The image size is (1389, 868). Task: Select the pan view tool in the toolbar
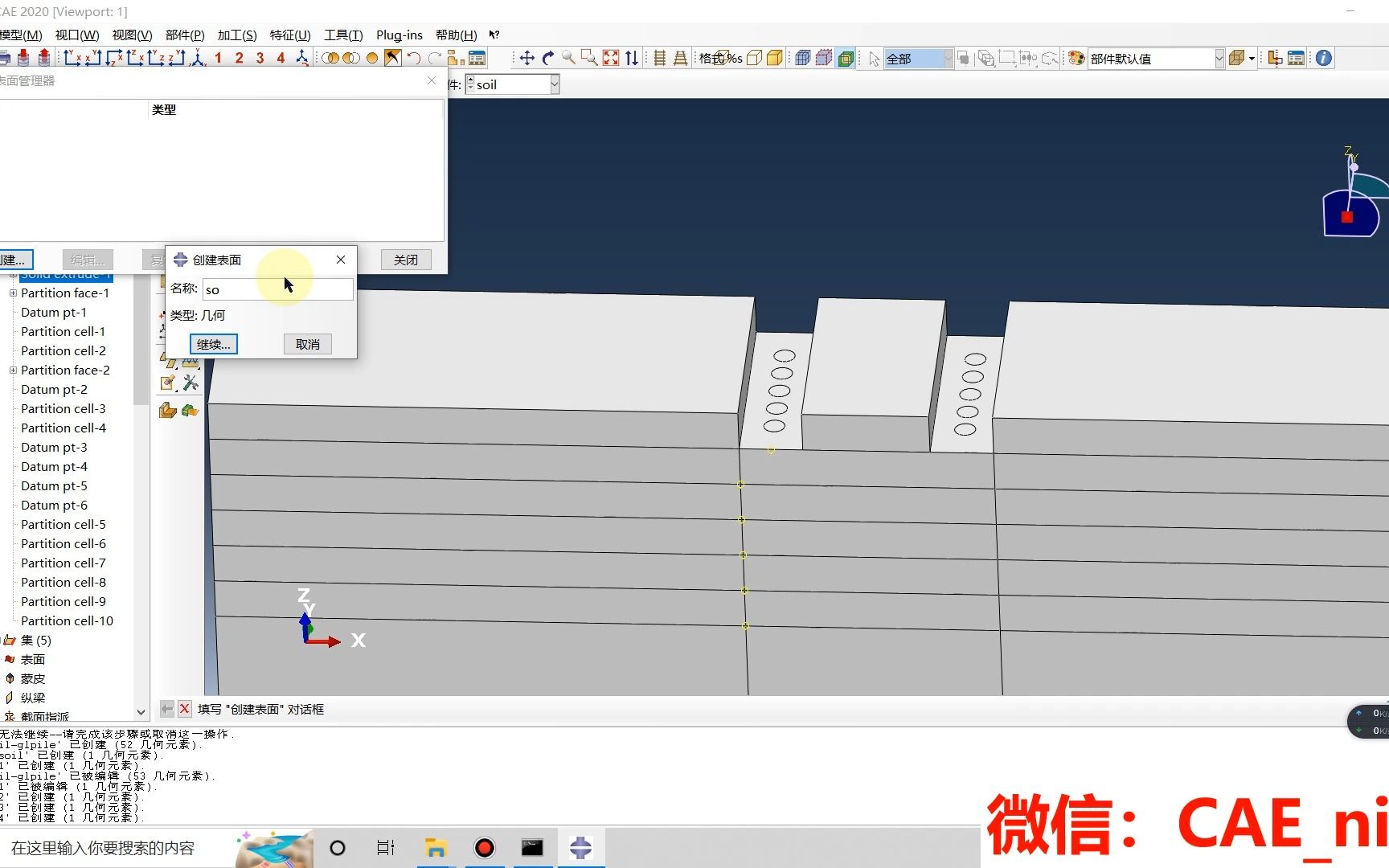[x=527, y=58]
